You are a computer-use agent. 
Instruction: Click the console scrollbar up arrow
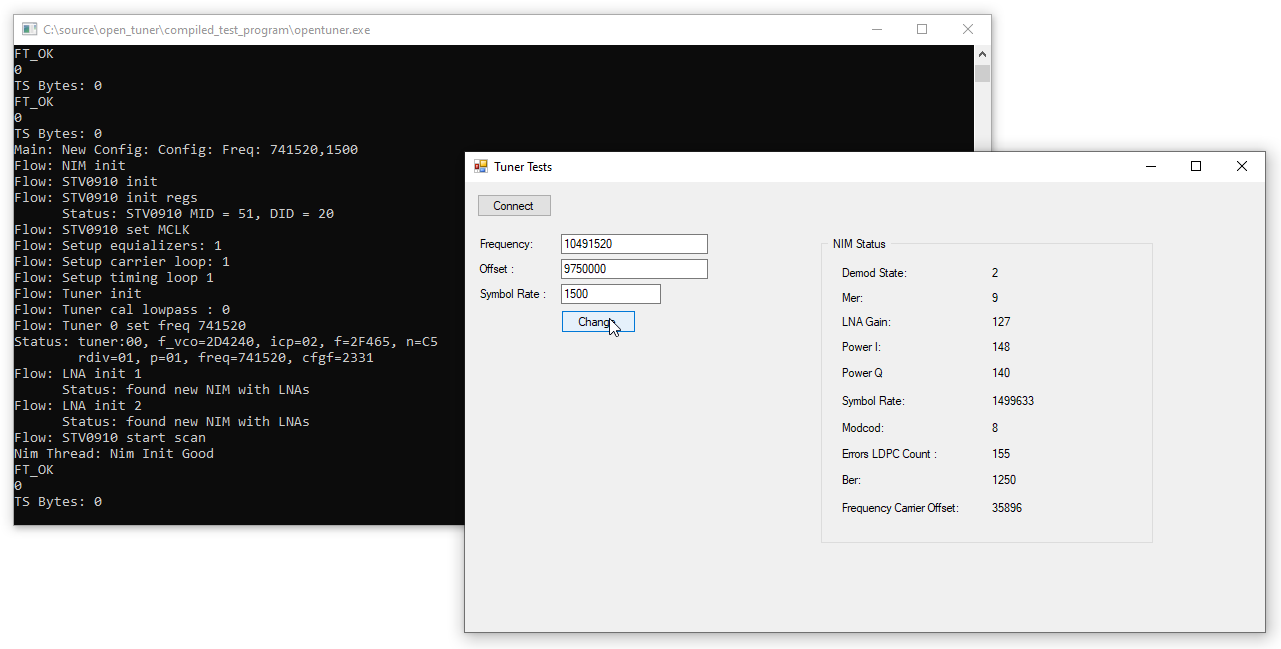pyautogui.click(x=982, y=54)
